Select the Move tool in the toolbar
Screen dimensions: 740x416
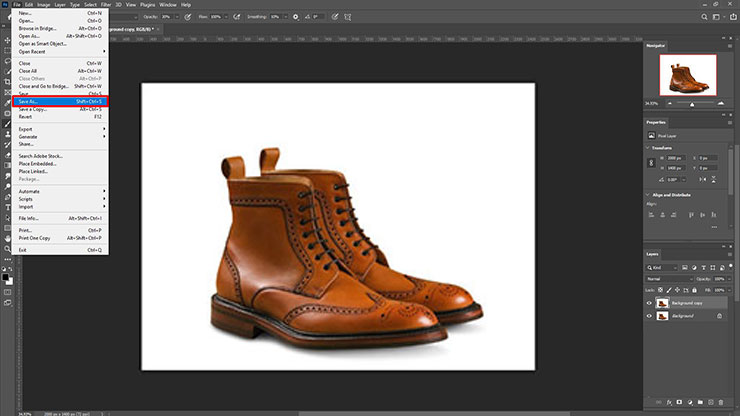point(7,40)
